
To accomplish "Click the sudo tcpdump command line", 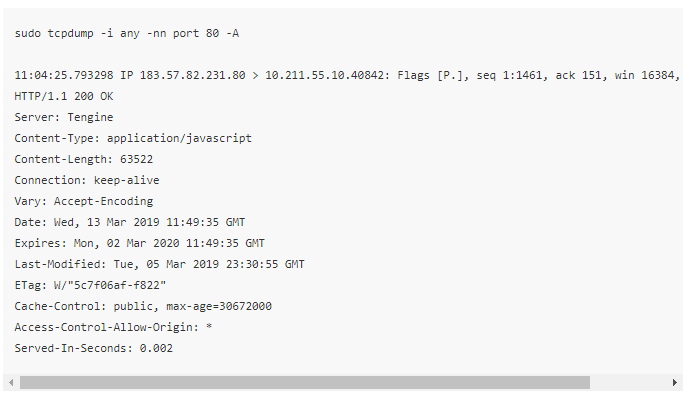I will (127, 34).
